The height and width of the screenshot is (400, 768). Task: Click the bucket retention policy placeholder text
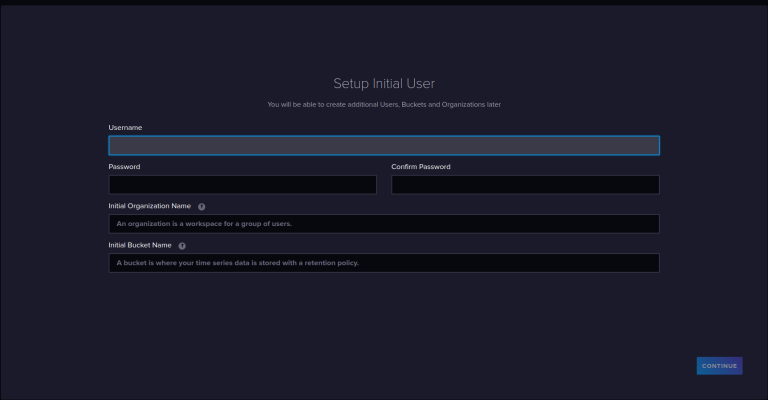click(x=237, y=263)
